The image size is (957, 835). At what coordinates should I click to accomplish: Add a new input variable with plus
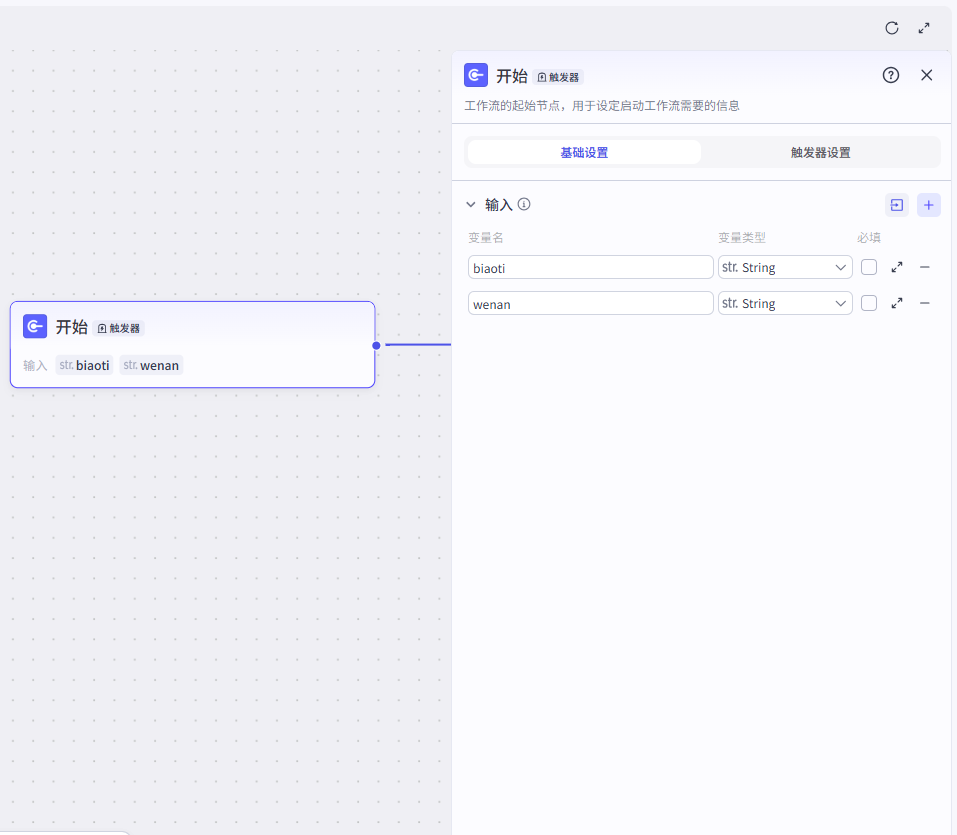click(928, 205)
